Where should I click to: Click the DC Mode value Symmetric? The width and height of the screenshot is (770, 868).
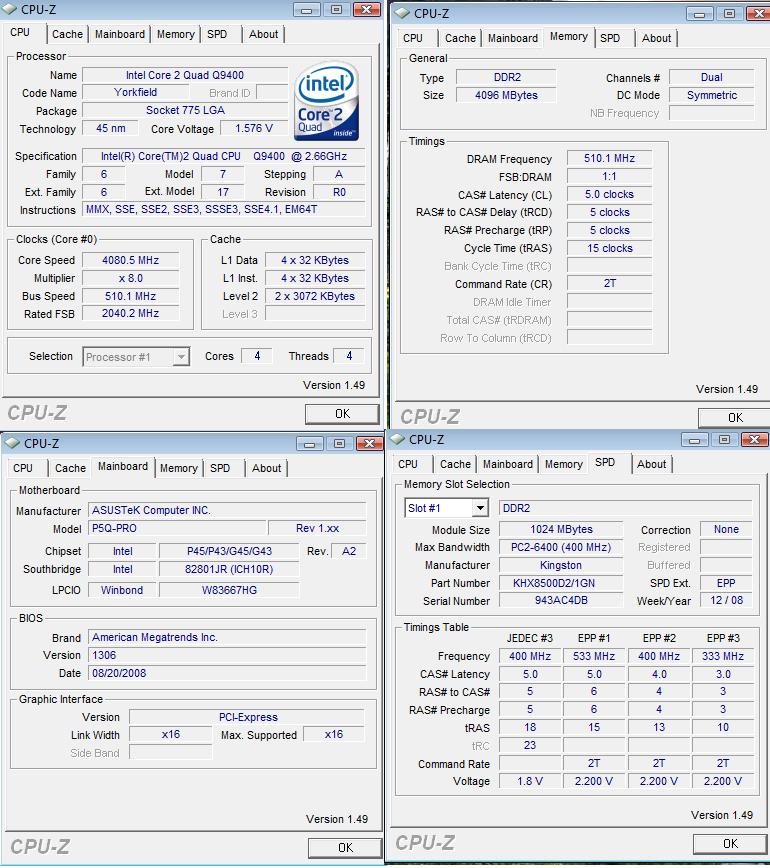[x=711, y=95]
